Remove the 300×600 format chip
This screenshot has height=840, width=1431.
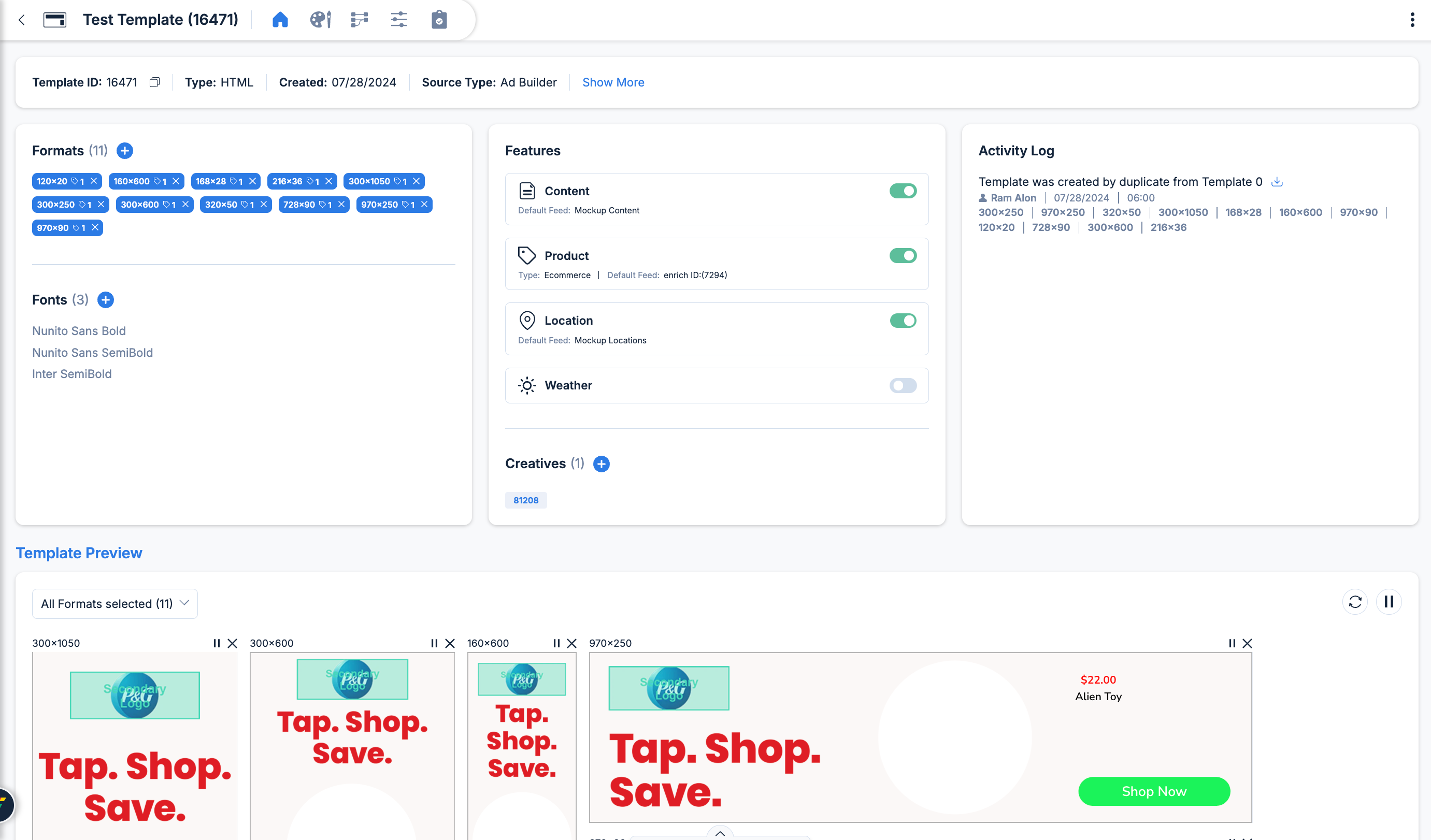click(x=185, y=205)
